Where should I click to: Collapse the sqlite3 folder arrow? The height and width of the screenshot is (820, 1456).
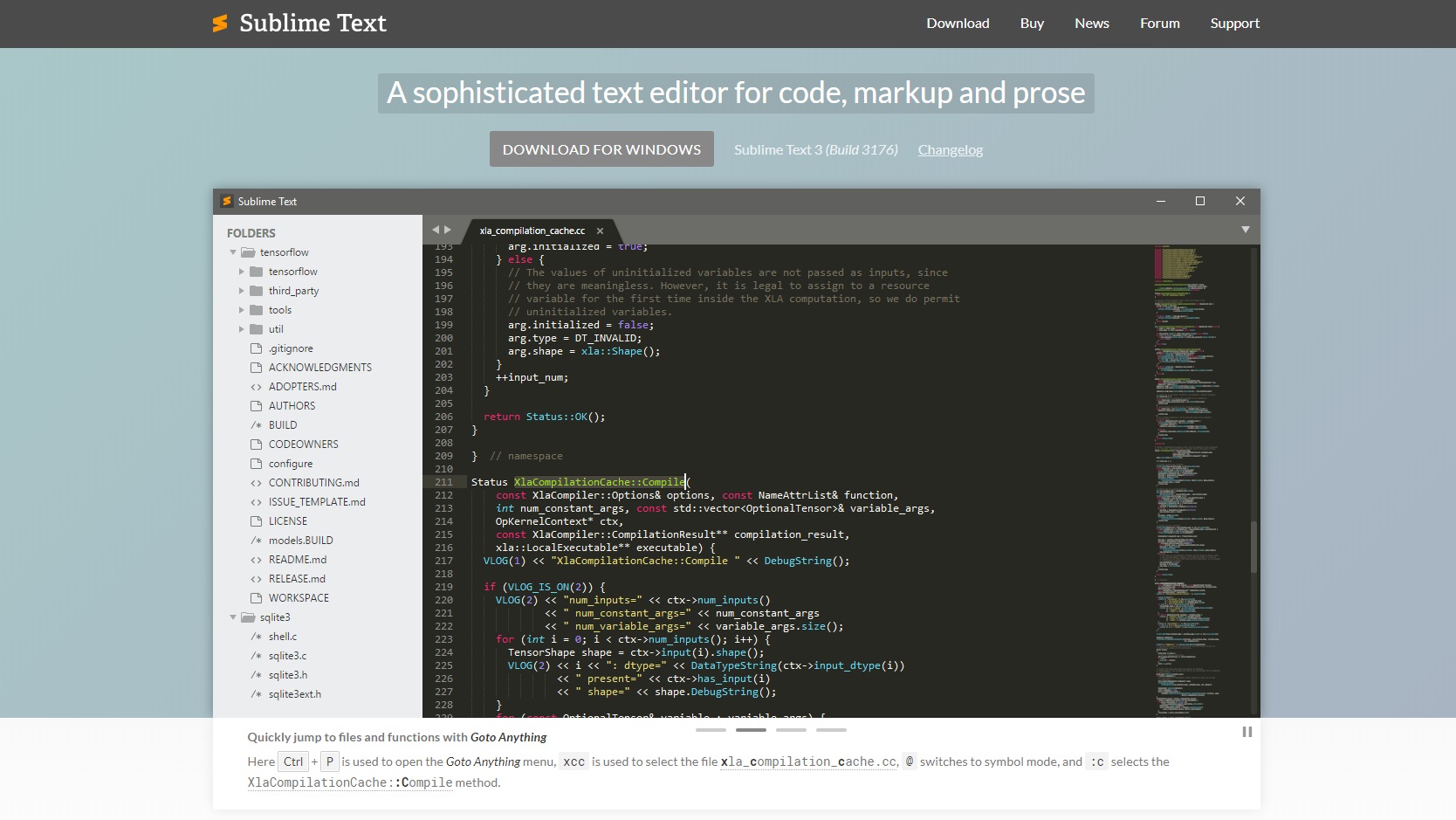point(233,617)
